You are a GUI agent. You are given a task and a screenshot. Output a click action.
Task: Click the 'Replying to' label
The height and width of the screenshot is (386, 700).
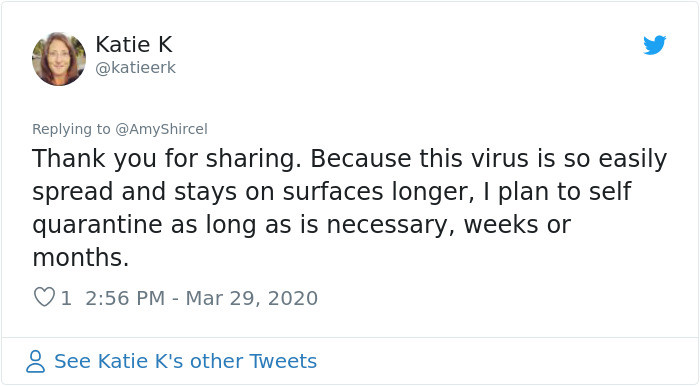tap(71, 129)
